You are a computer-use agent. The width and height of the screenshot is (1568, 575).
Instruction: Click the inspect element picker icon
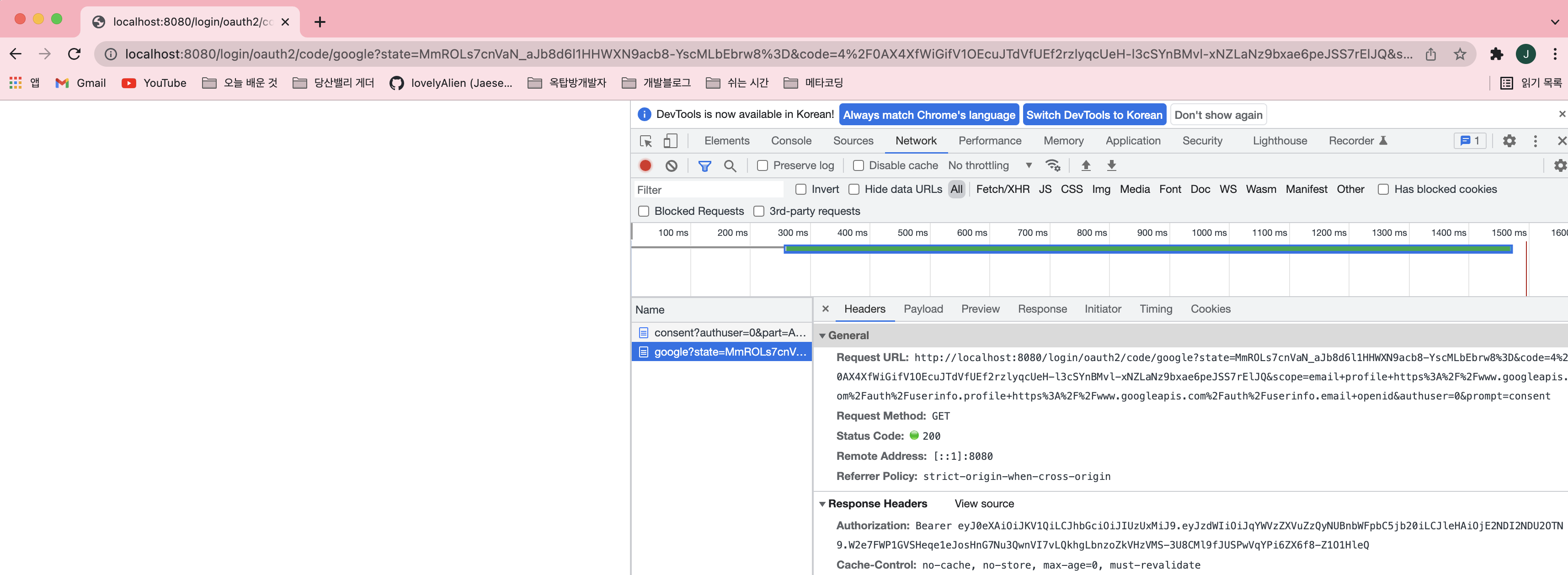tap(646, 141)
